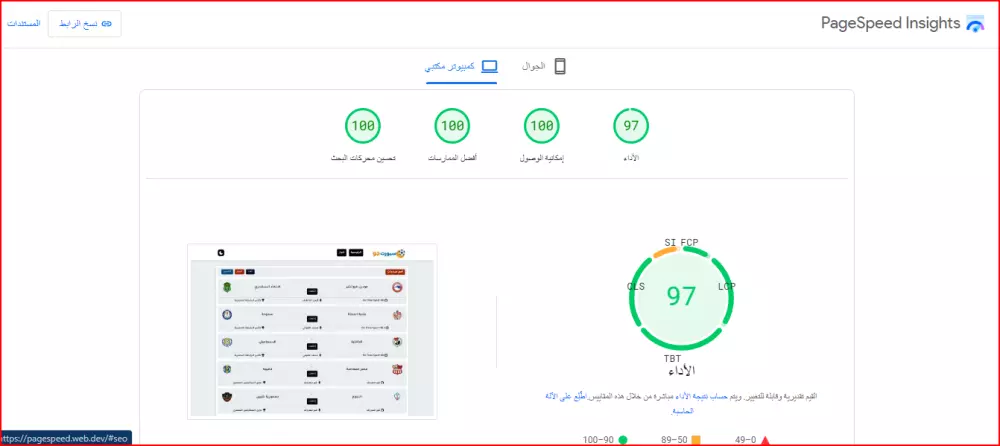Click the TBT label on the gauge
Screen dimensions: 1000x446
(x=673, y=359)
